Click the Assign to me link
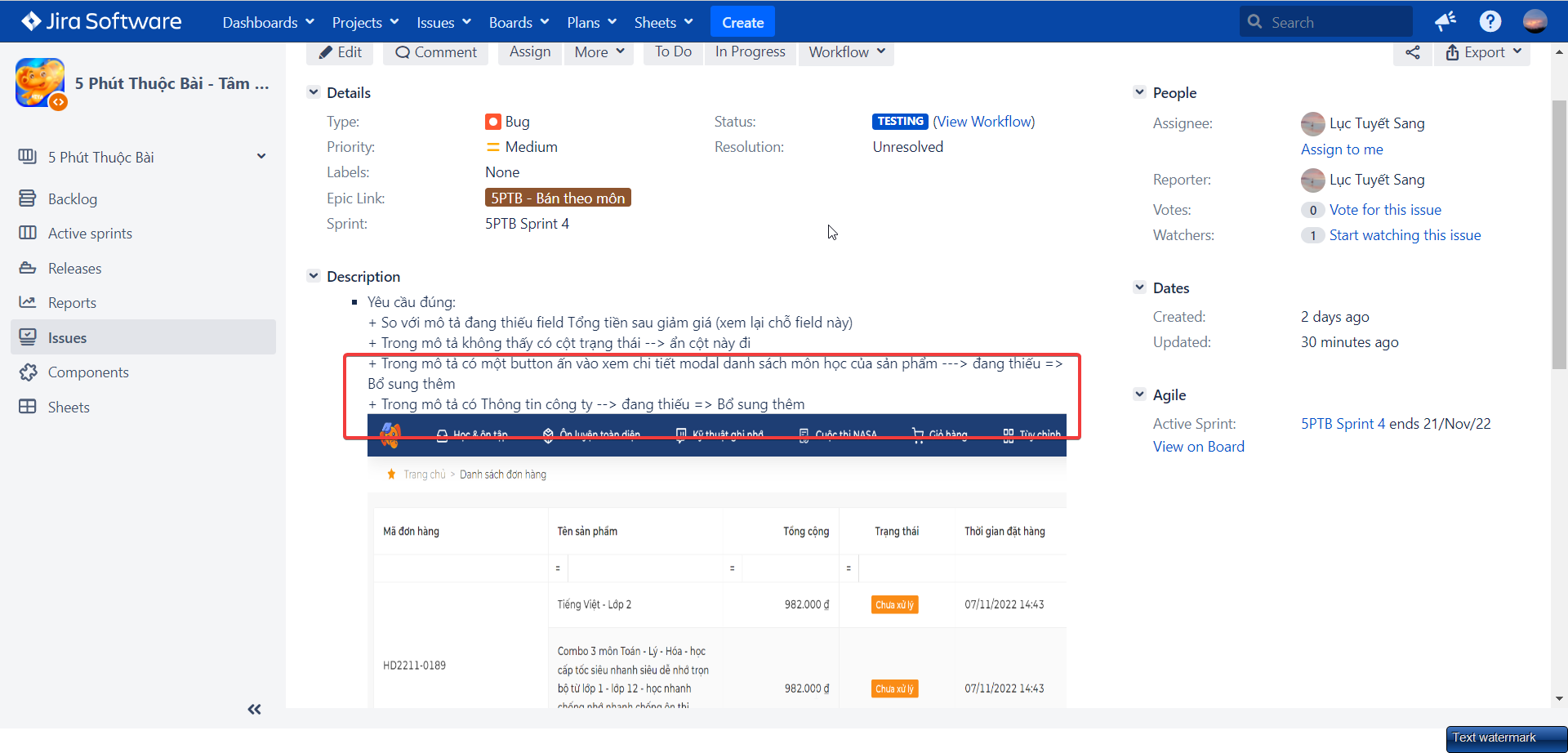1568x753 pixels. 1342,149
